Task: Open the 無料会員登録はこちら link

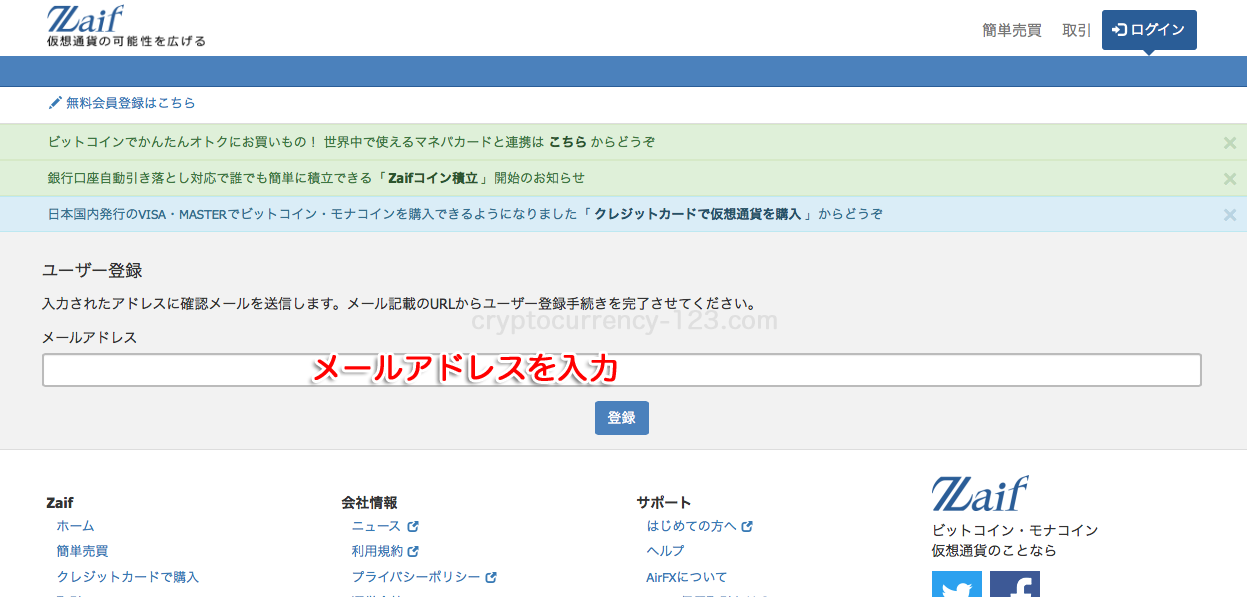Action: (x=131, y=103)
